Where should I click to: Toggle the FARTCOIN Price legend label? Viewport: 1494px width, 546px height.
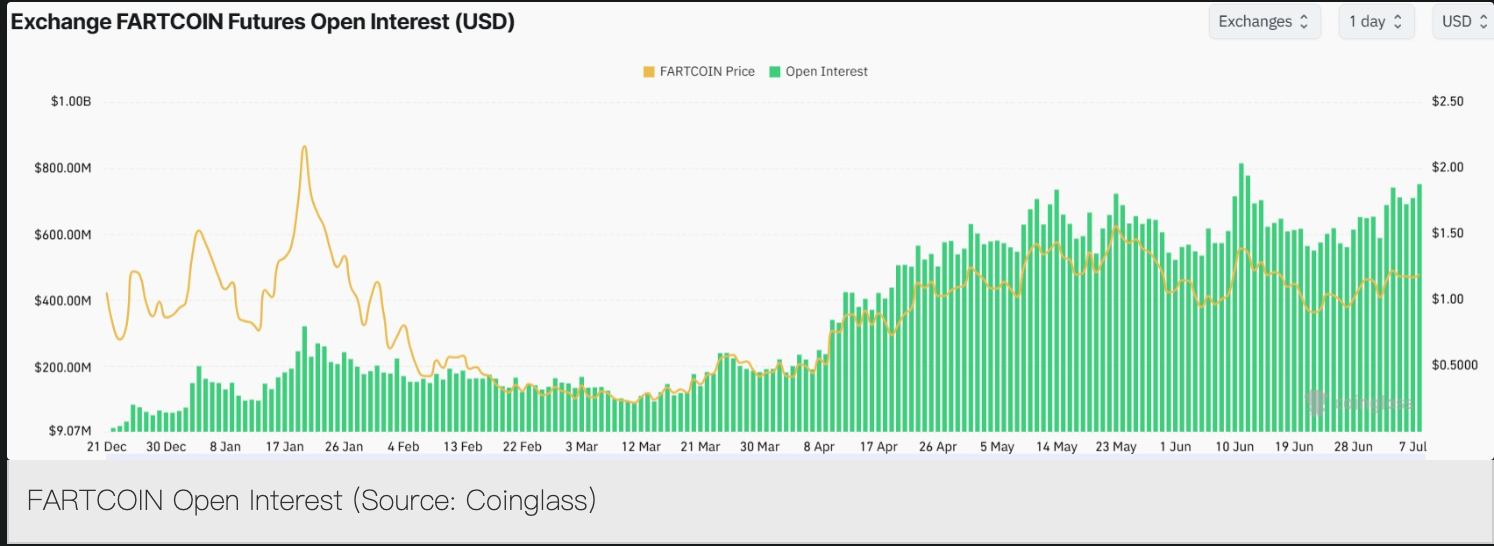pos(707,72)
